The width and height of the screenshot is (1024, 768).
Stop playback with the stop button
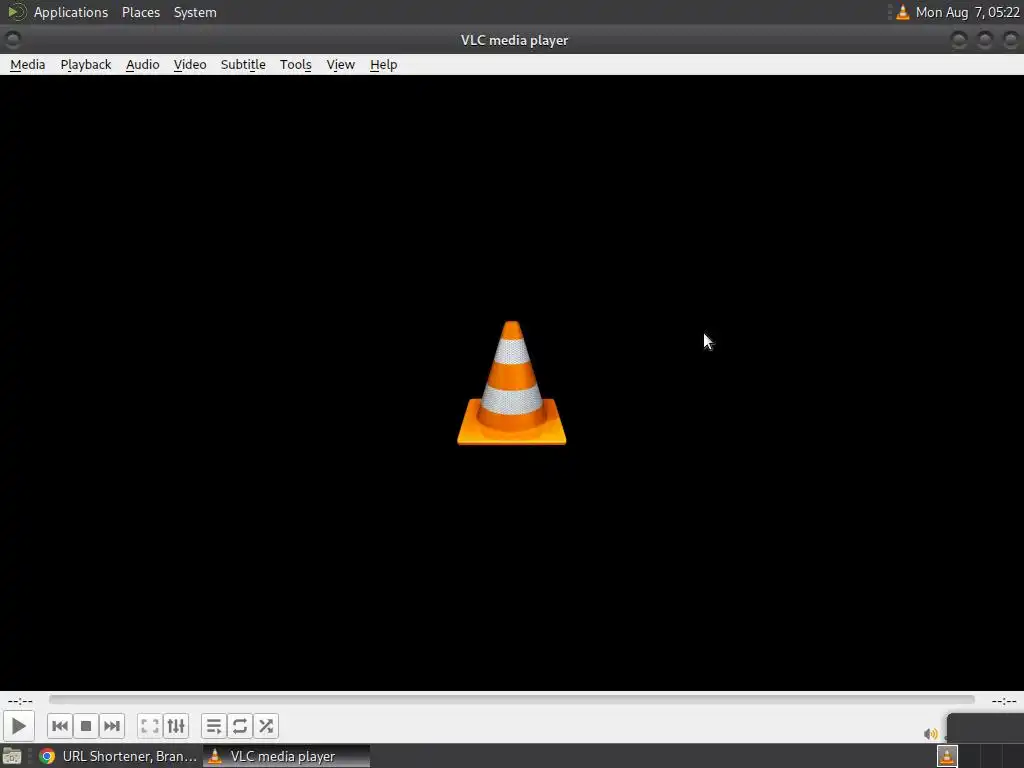pos(86,726)
